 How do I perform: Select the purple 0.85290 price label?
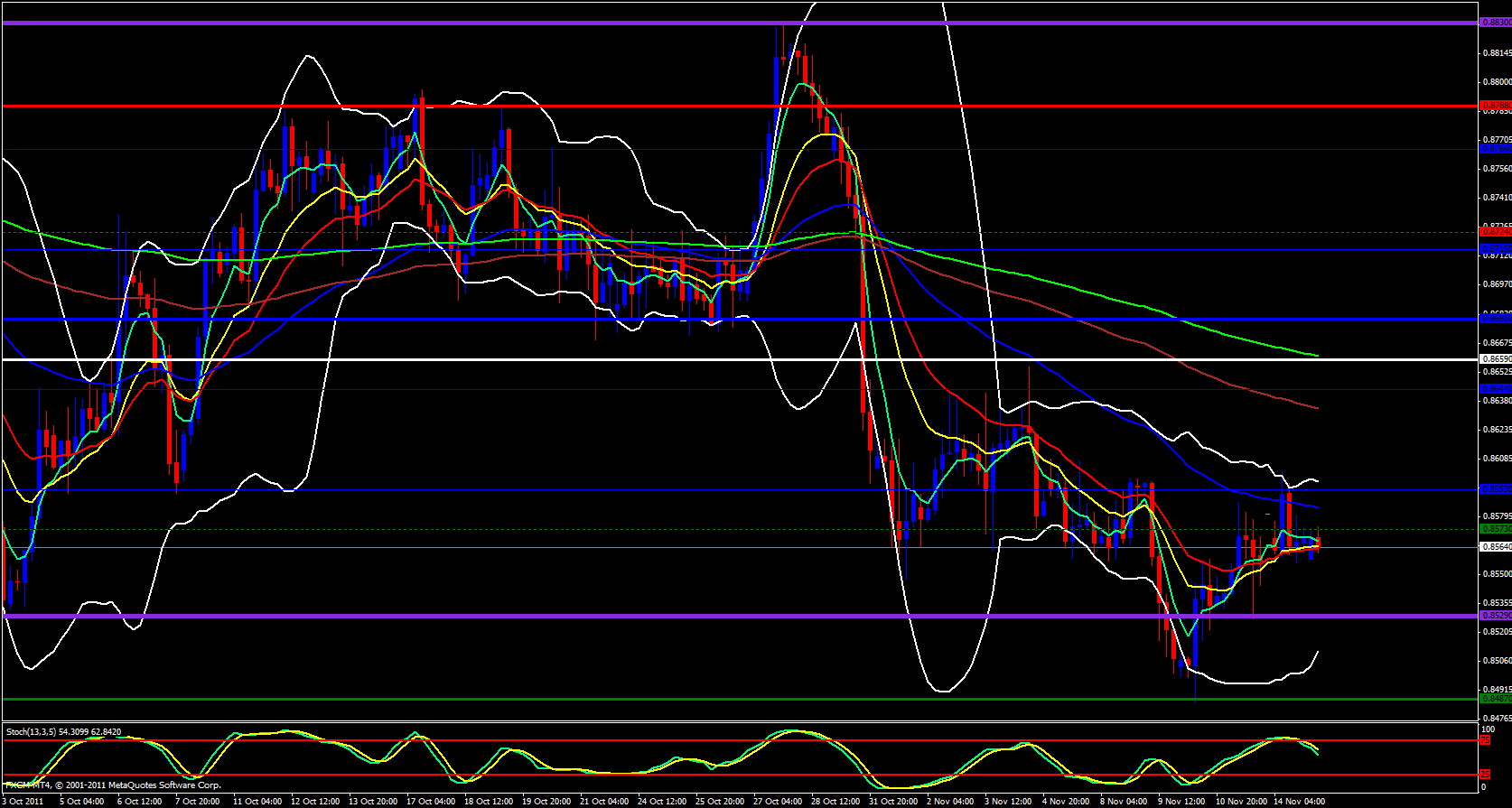pyautogui.click(x=1495, y=616)
